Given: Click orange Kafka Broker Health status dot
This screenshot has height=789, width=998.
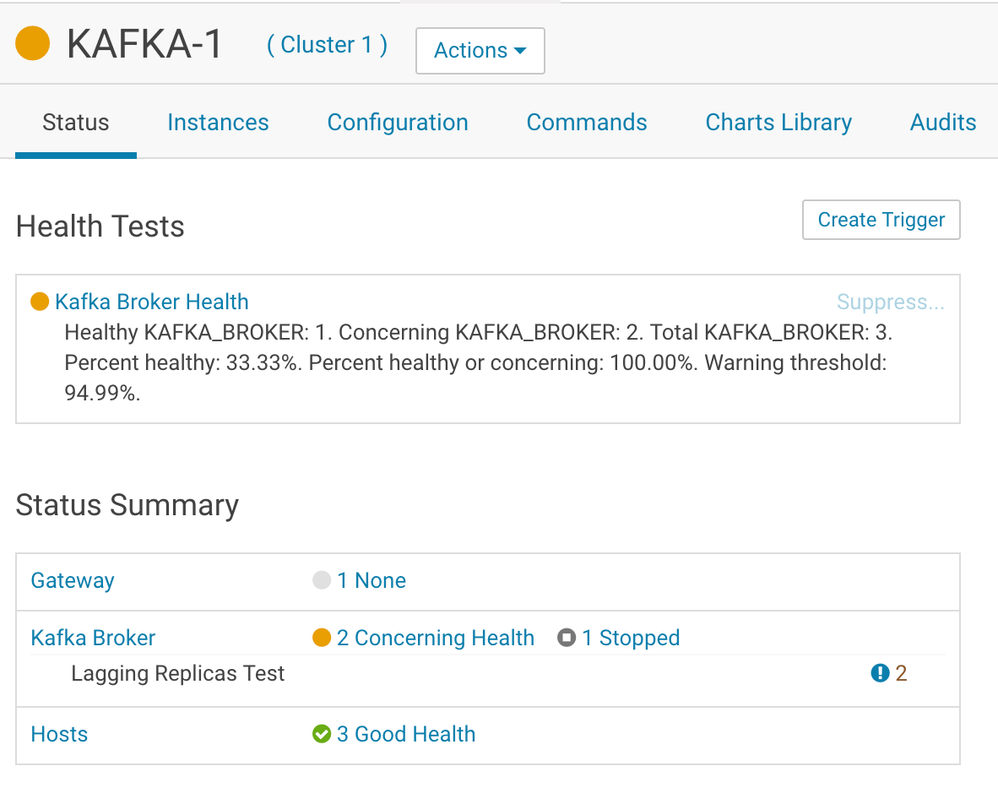Looking at the screenshot, I should coord(40,302).
